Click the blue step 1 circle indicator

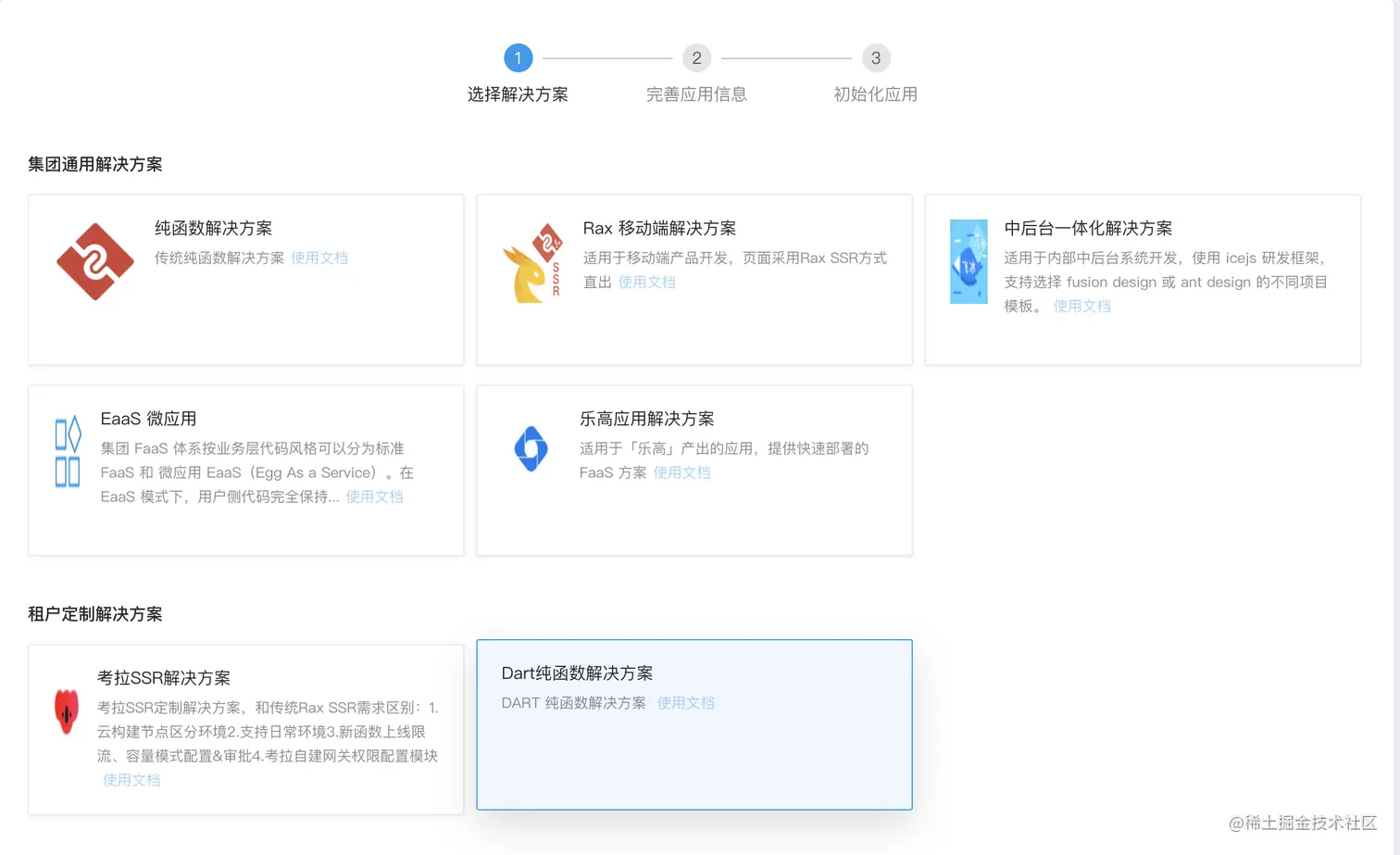[518, 57]
